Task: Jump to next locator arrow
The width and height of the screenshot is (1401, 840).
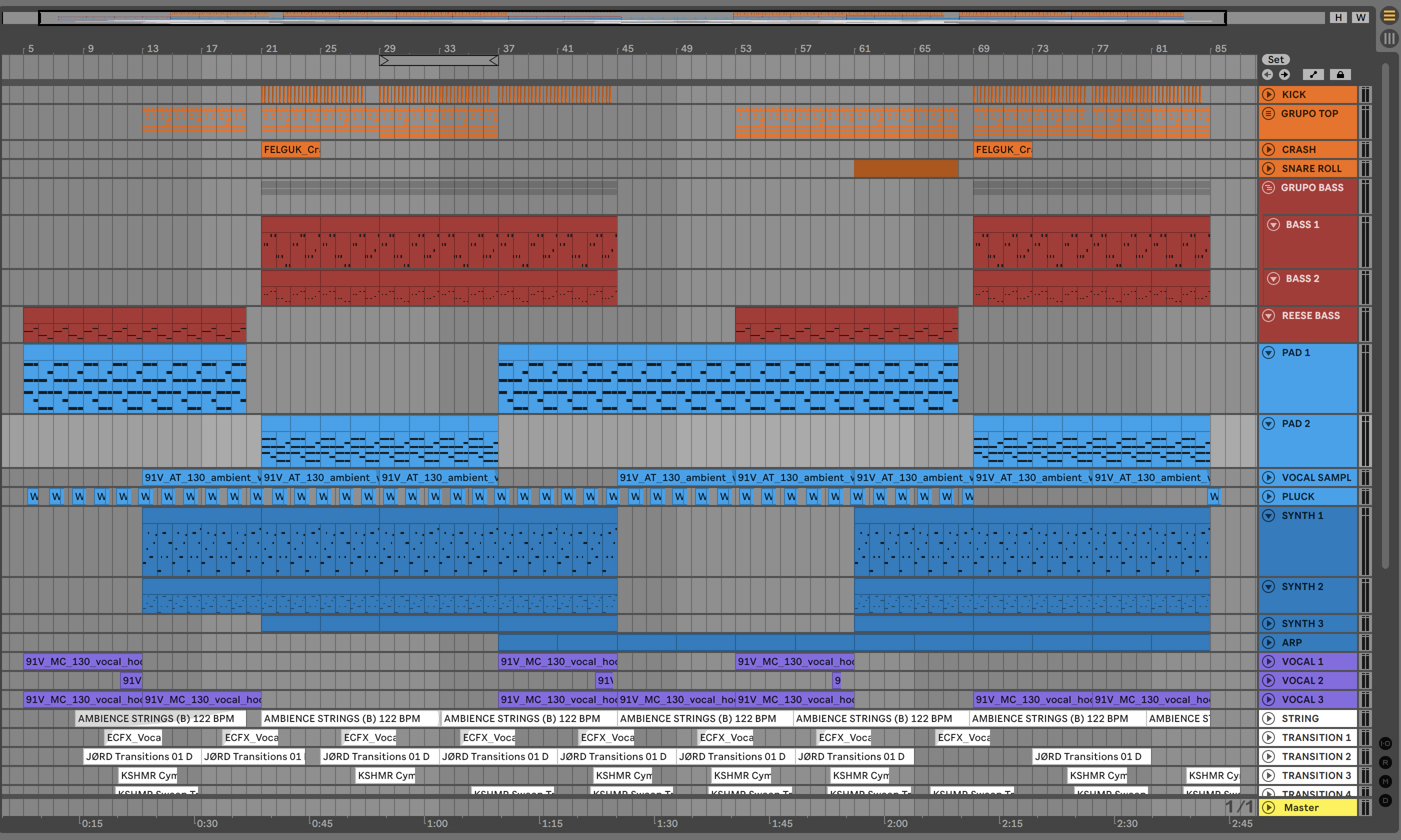Action: click(x=1284, y=74)
